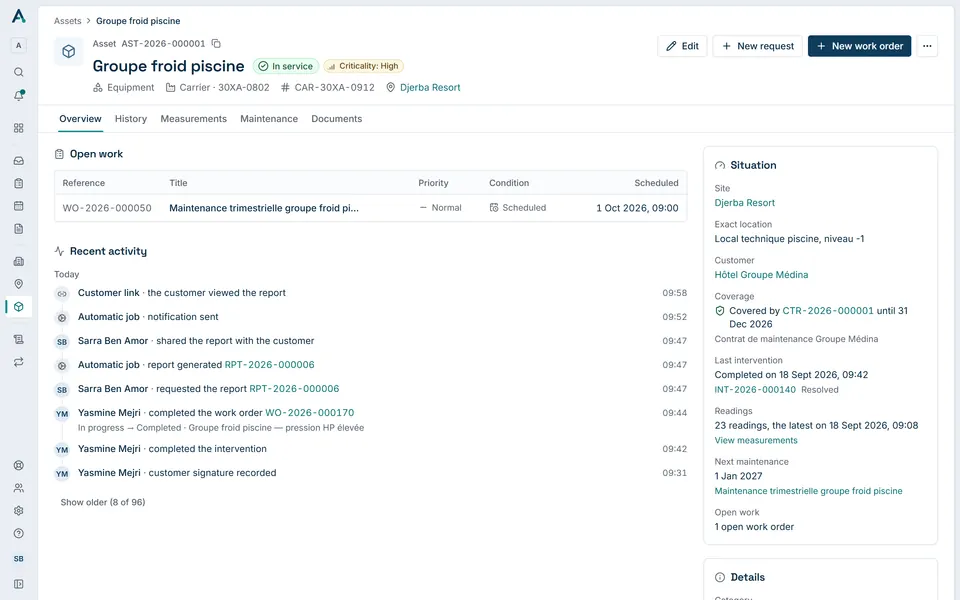The height and width of the screenshot is (600, 960).
Task: Open the dashboard grid icon
Action: point(18,128)
